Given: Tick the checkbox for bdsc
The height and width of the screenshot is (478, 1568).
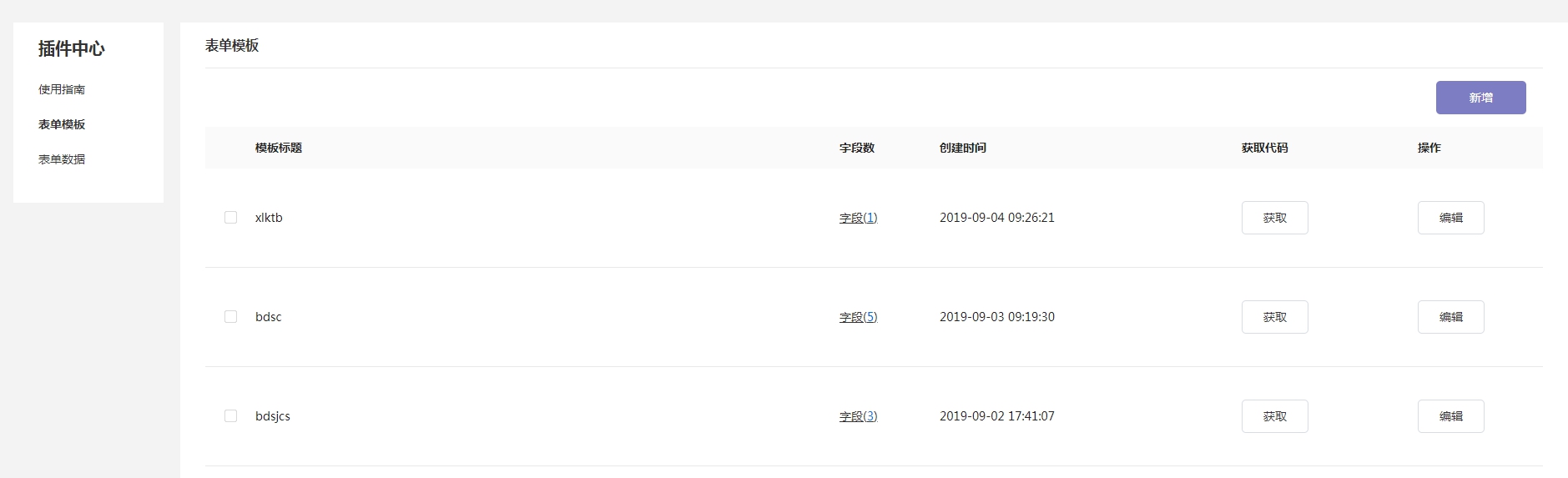Looking at the screenshot, I should (231, 317).
